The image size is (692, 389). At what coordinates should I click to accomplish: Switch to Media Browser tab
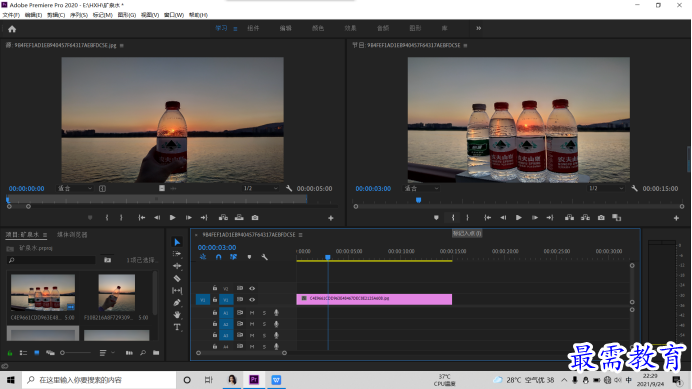72,235
